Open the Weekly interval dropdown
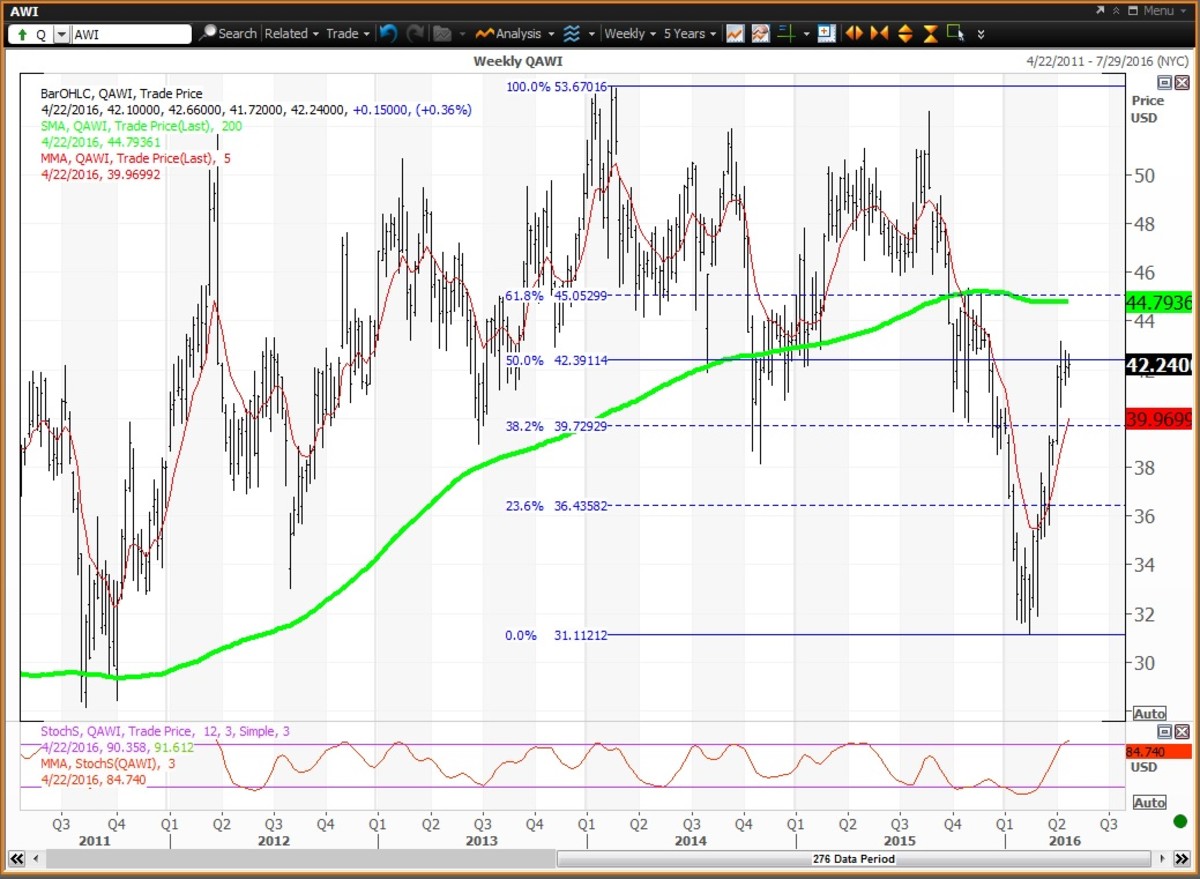 coord(630,34)
